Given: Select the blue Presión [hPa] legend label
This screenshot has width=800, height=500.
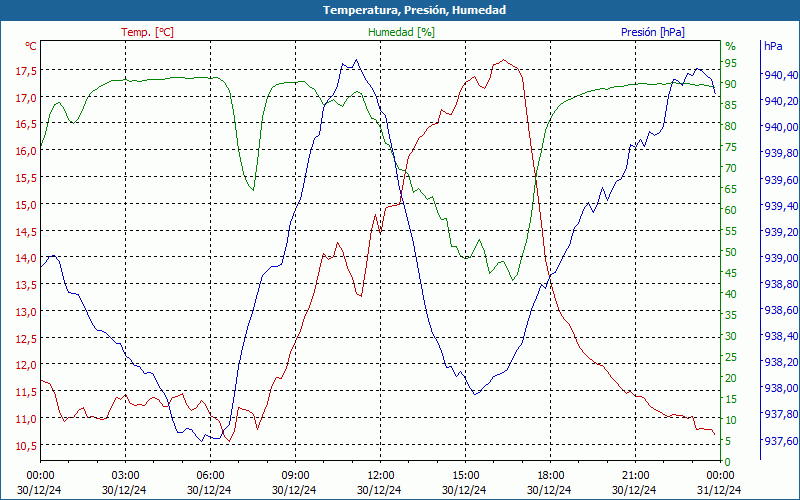Looking at the screenshot, I should click(653, 32).
